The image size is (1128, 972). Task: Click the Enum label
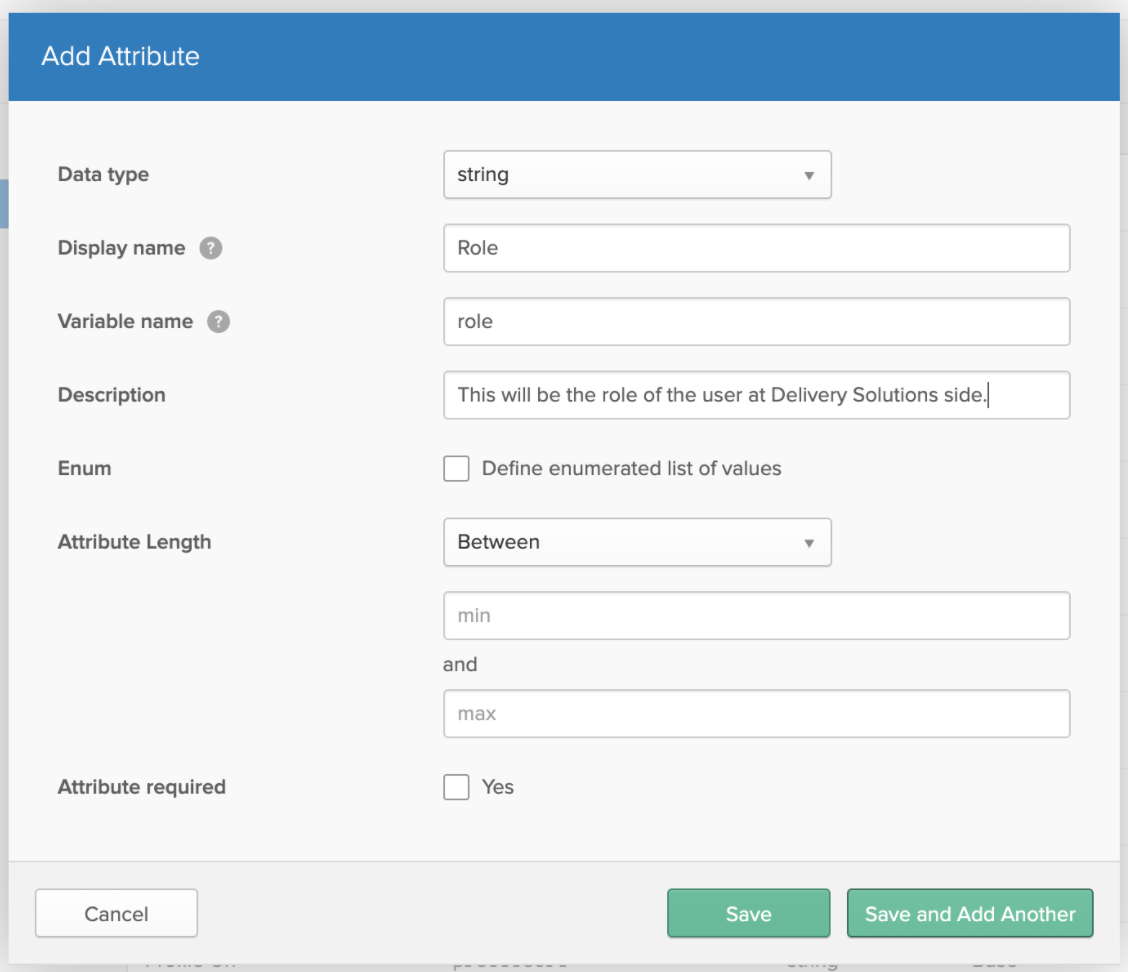pos(84,468)
